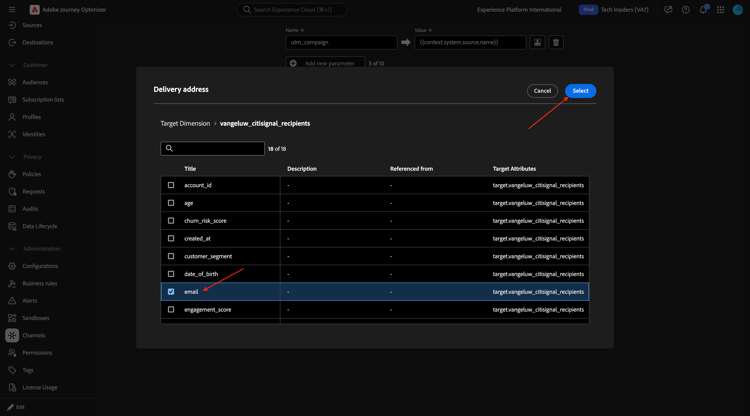The image size is (750, 416).
Task: Open the personalization editor icon for Value
Action: click(x=537, y=43)
